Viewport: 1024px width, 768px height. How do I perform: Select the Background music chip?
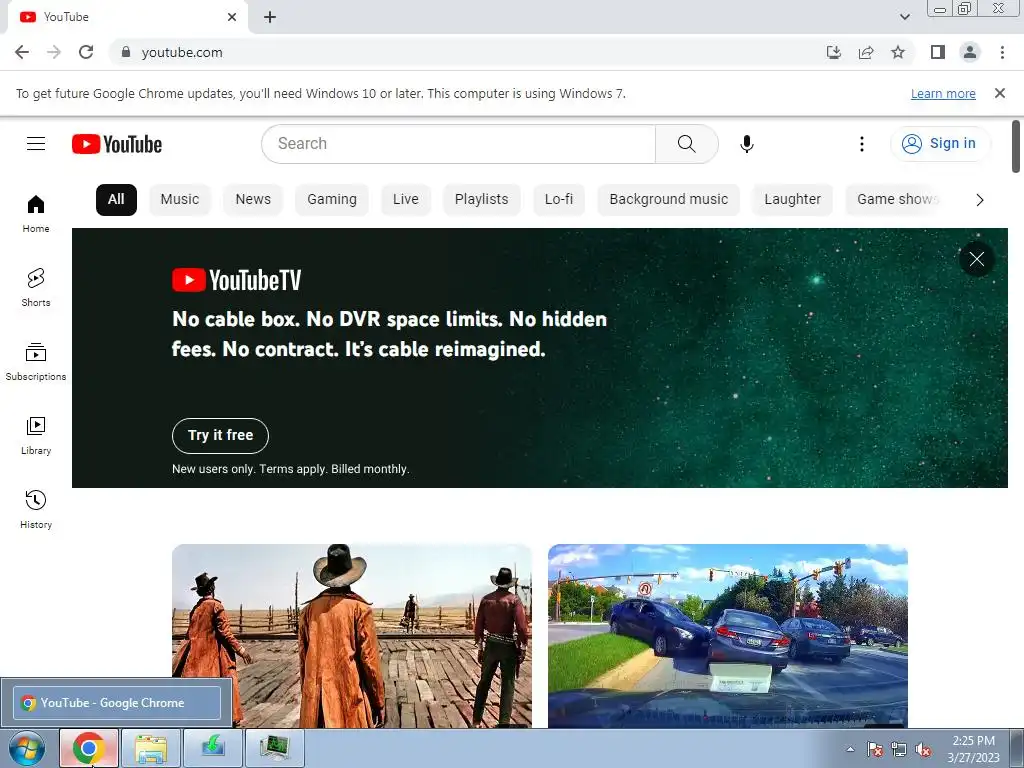coord(668,199)
